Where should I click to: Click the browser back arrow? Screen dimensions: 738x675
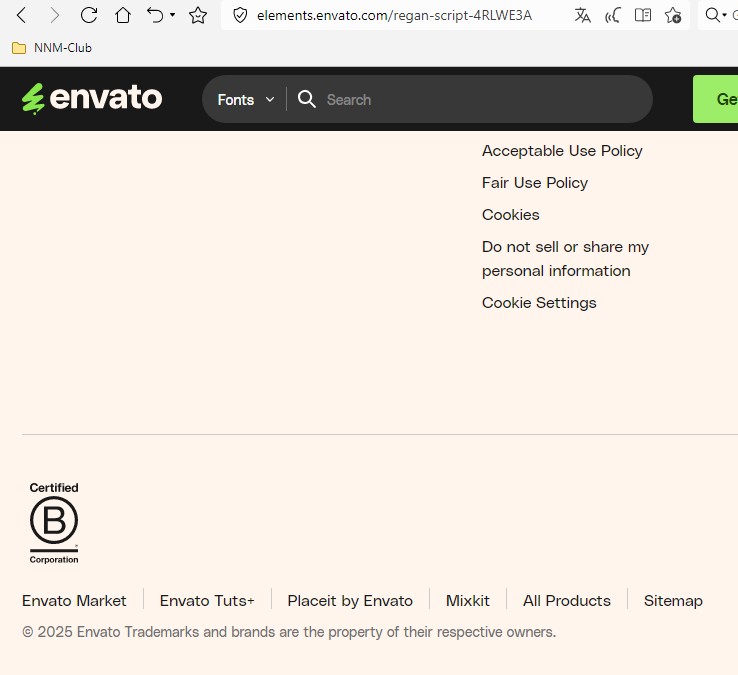coord(21,15)
